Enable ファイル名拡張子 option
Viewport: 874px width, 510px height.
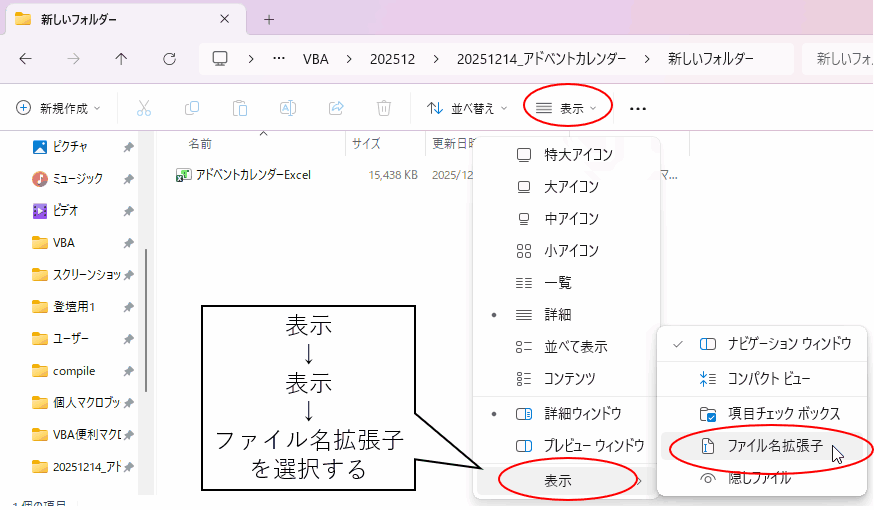click(762, 446)
